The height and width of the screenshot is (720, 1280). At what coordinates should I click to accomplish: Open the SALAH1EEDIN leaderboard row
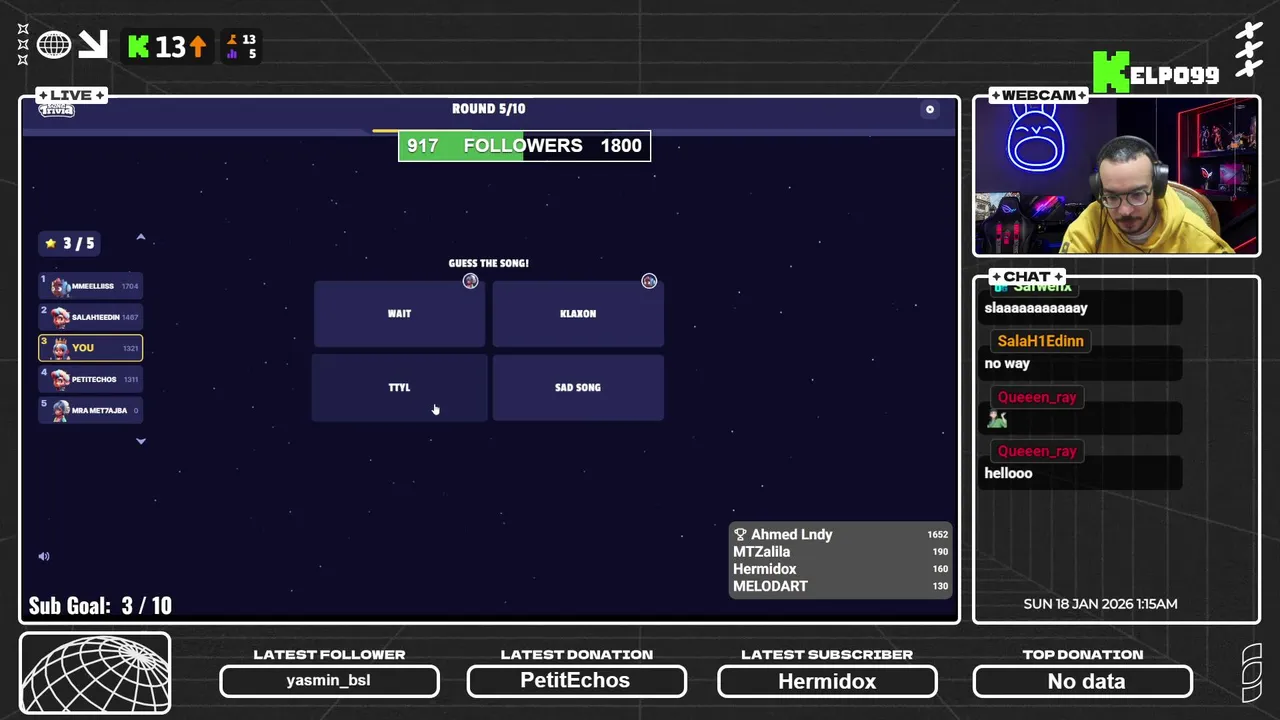[90, 317]
